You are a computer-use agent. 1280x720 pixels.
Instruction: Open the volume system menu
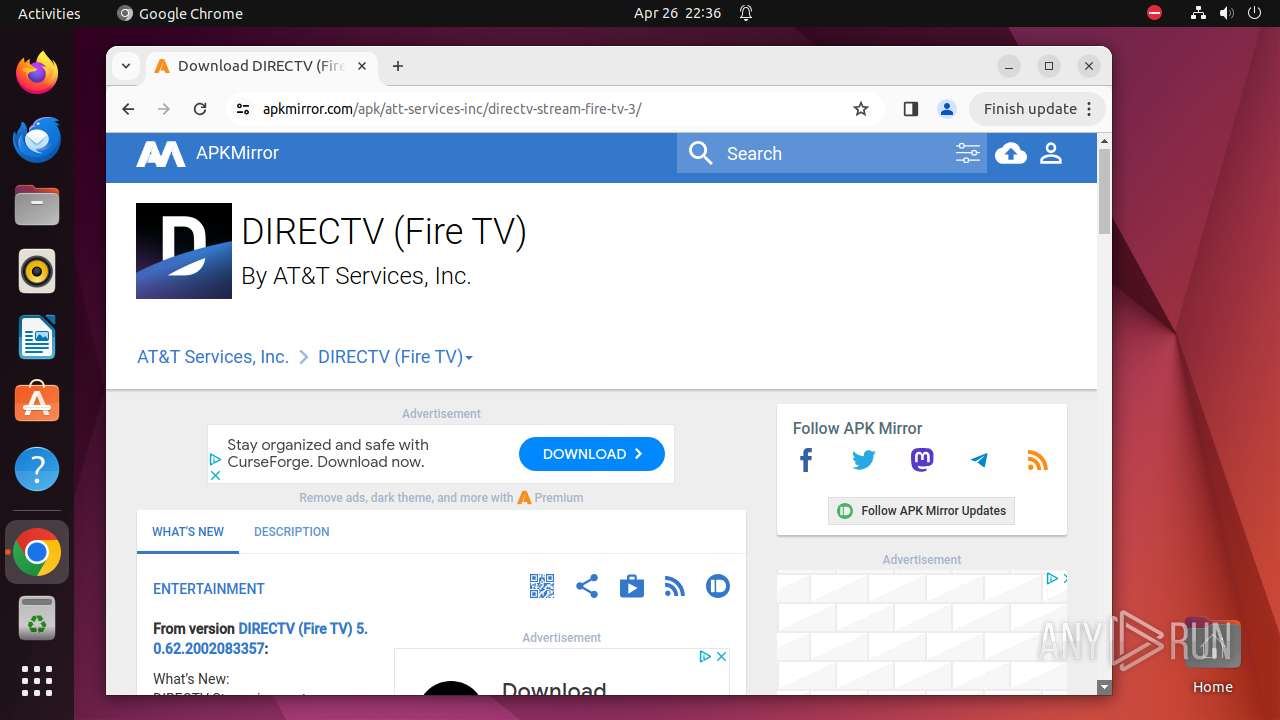click(1227, 13)
